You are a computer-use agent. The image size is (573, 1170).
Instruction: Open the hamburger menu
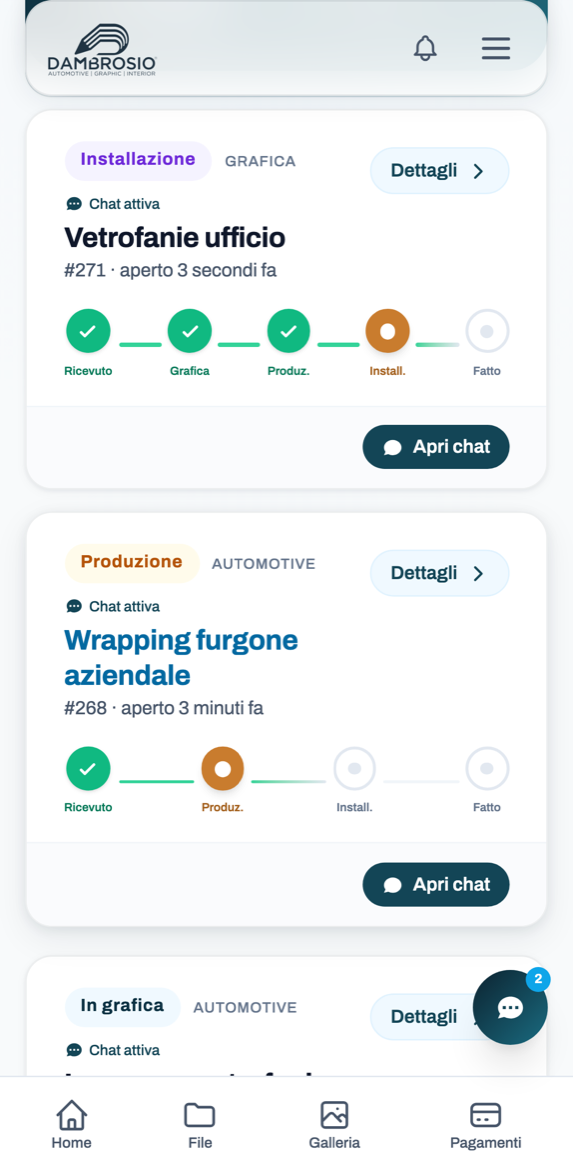495,48
